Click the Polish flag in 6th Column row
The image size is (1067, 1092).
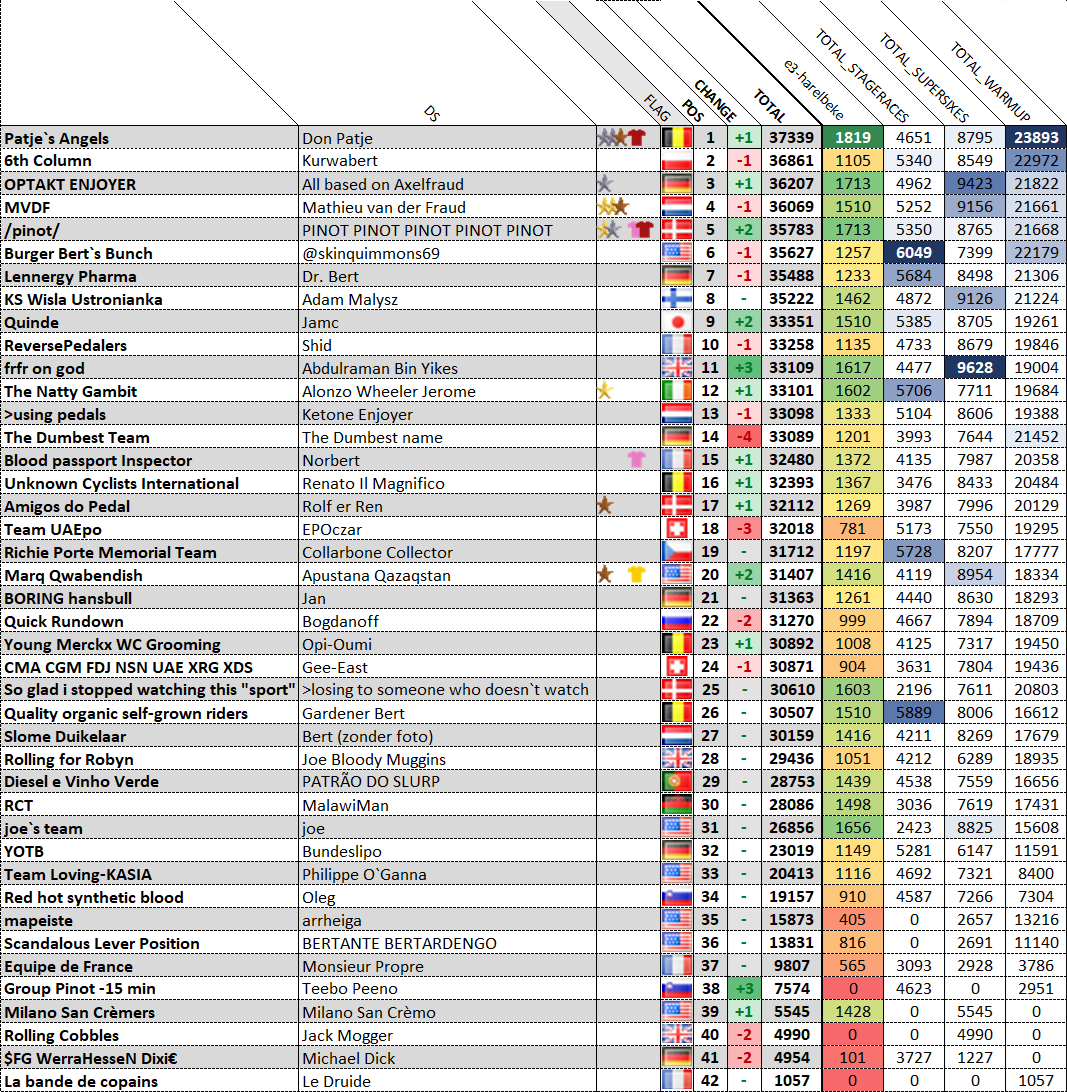[x=676, y=161]
